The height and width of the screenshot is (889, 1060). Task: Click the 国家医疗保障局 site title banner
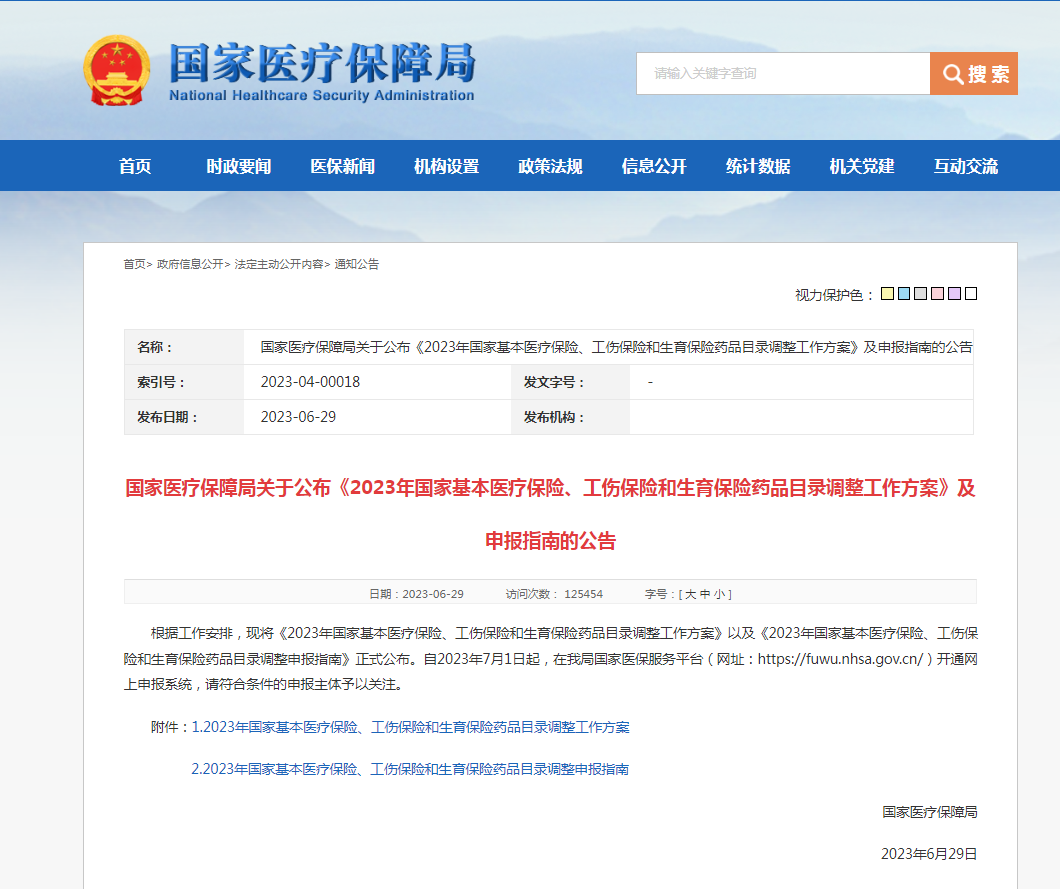[322, 71]
